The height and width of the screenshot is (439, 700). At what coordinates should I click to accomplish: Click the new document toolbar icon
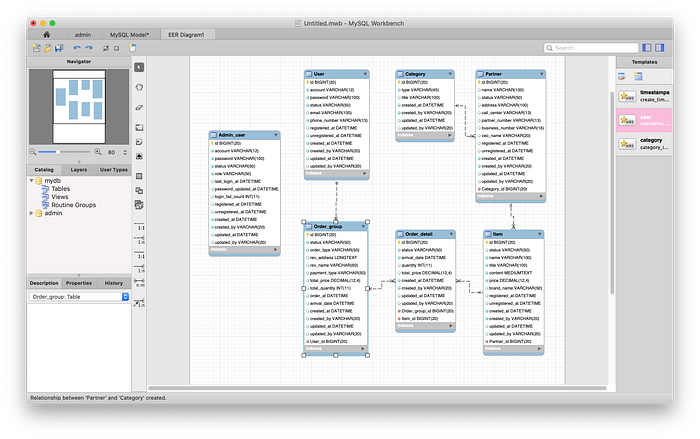(37, 48)
